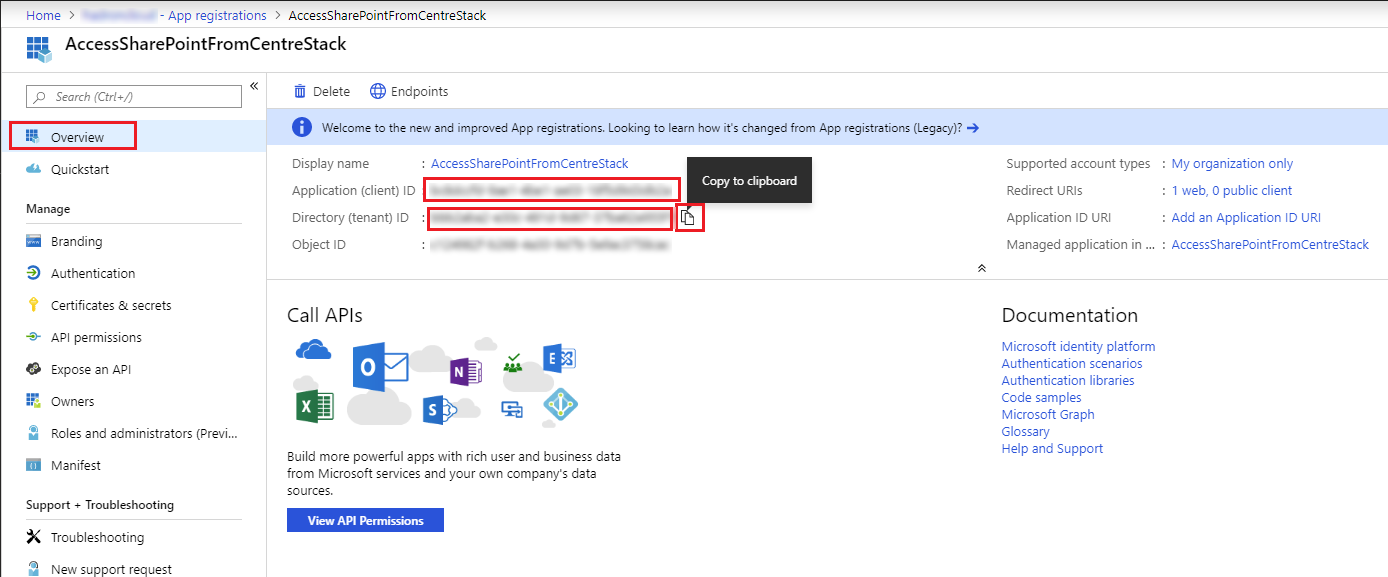Click Add an Application ID URI
1388x577 pixels.
click(x=1246, y=217)
